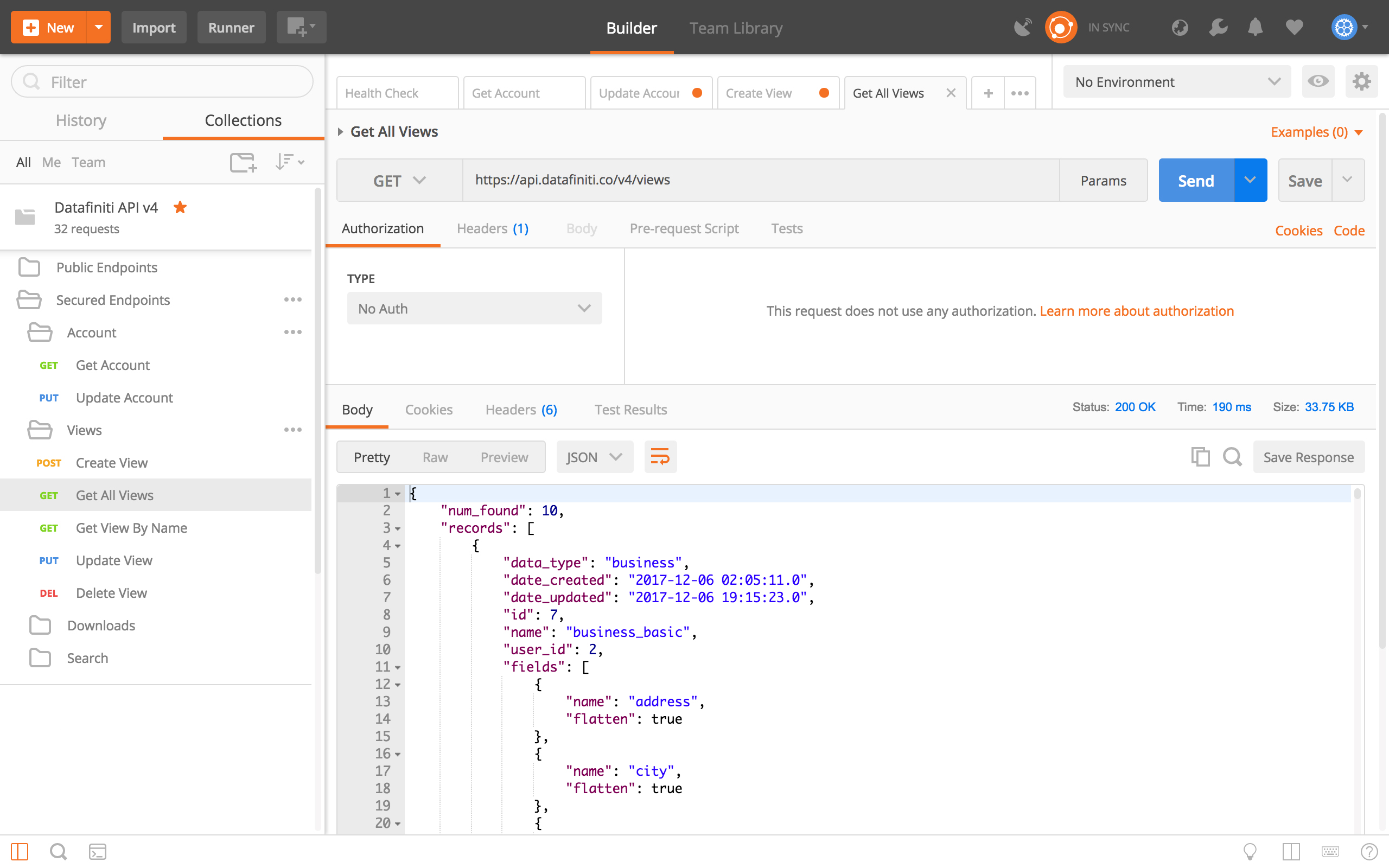Open the response Headers (6) tab
1389x868 pixels.
[521, 409]
